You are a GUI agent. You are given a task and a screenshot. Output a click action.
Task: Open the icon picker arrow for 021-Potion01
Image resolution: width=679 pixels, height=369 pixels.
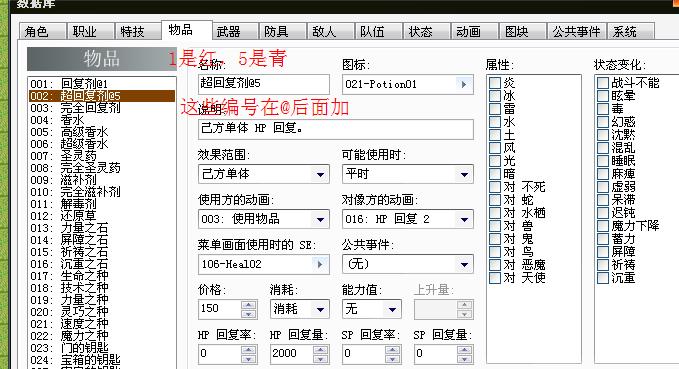coord(464,84)
